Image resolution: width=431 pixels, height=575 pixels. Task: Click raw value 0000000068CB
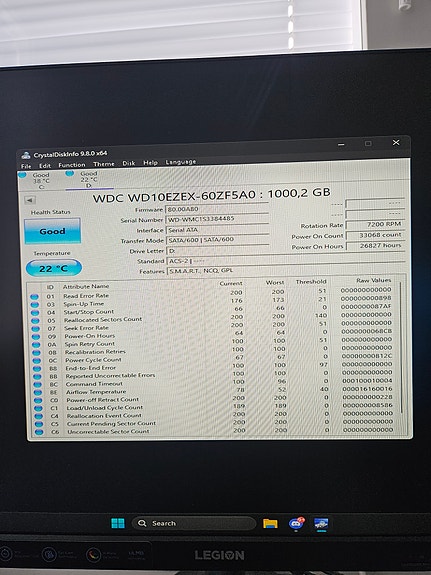(366, 331)
